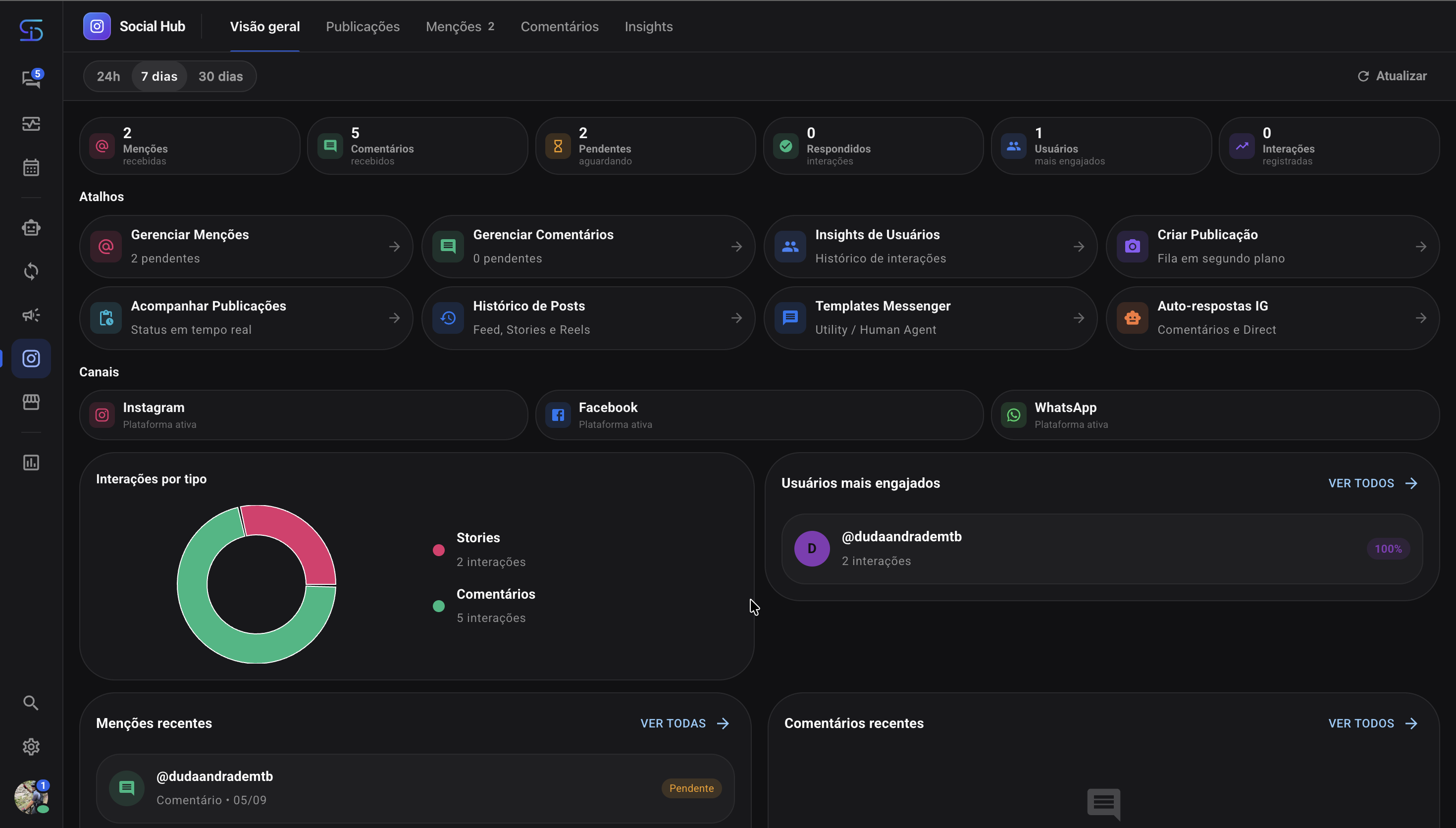Select the 7 dias time range
The width and height of the screenshot is (1456, 828).
(159, 76)
